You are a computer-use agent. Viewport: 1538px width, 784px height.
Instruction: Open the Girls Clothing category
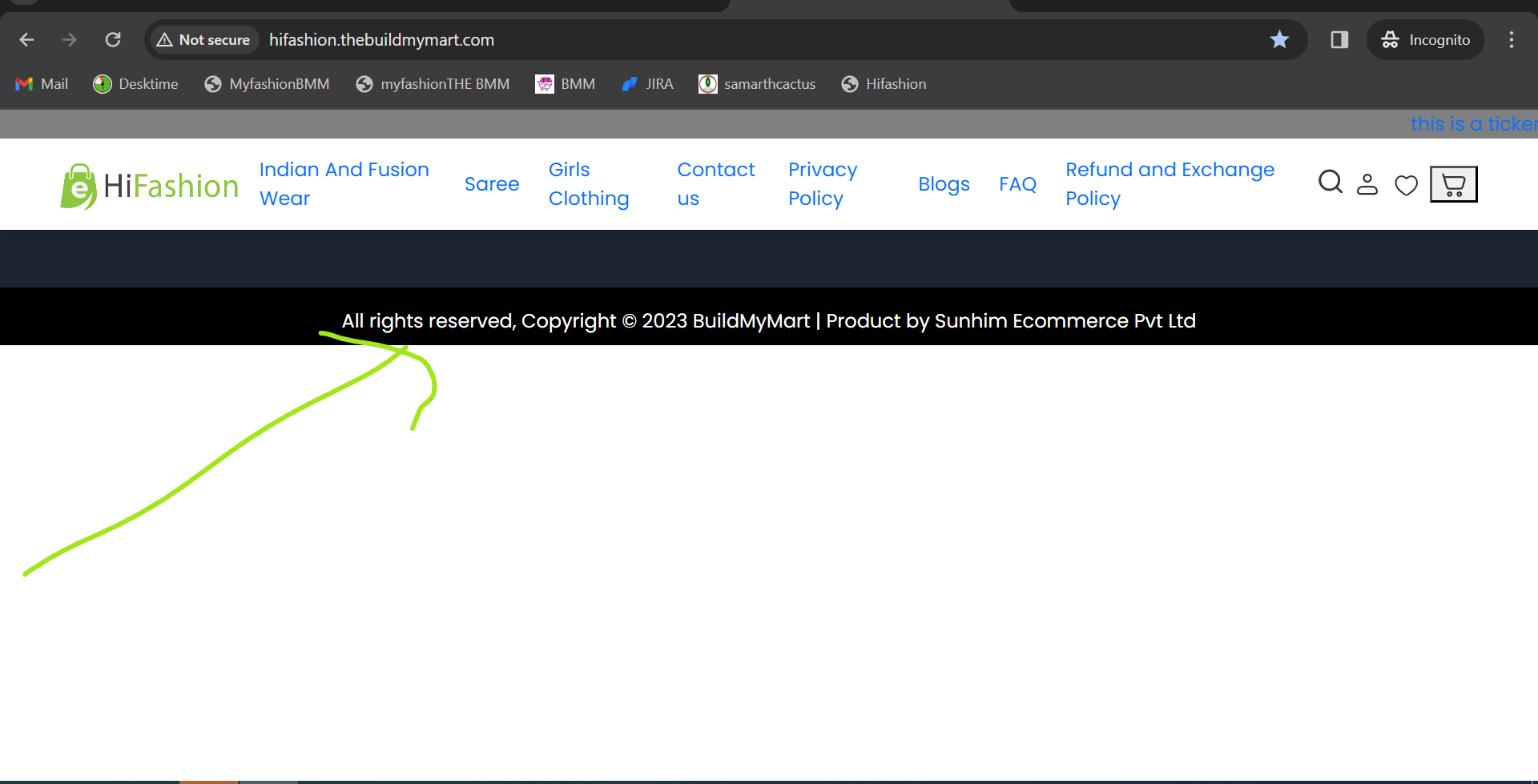589,184
